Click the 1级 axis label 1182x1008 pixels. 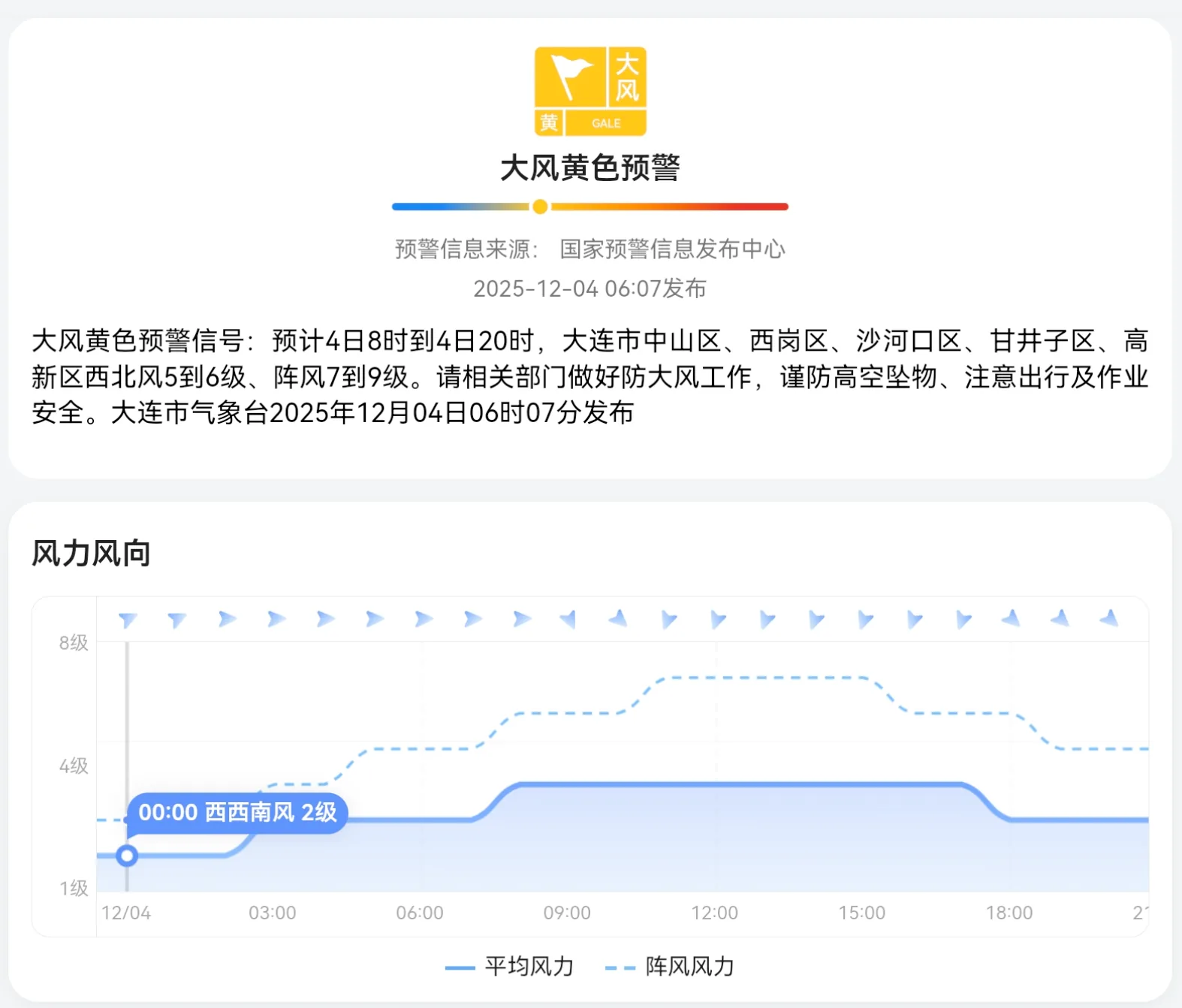coord(74,889)
